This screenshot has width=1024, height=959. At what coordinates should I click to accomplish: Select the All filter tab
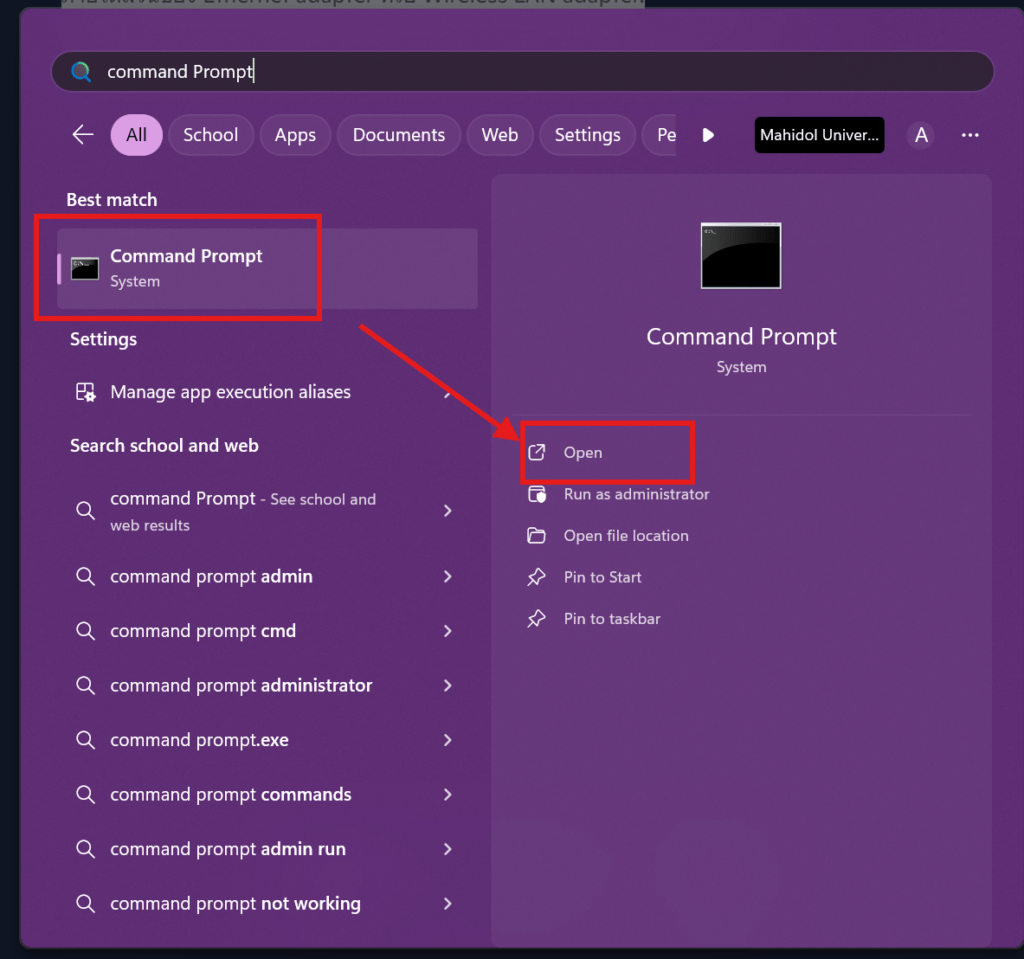[136, 135]
